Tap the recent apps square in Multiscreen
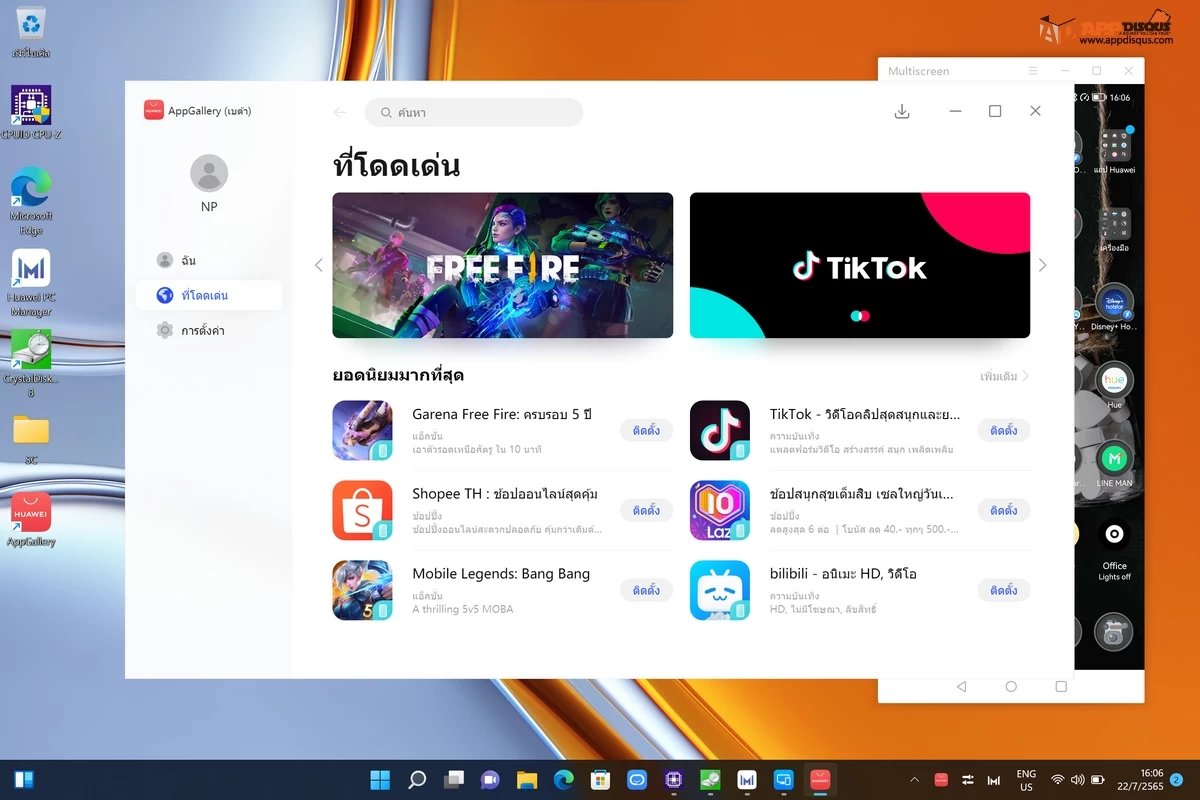 pos(1061,687)
